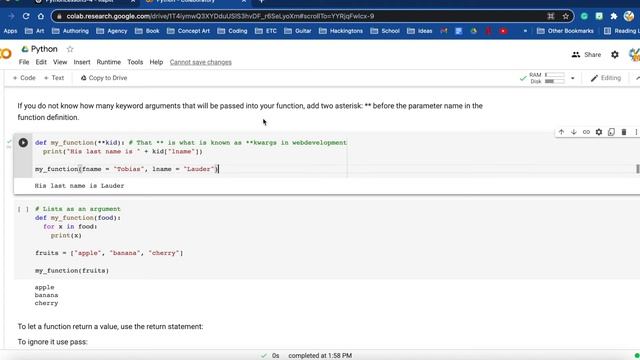640x360 pixels.
Task: Open the Edit menu
Action: click(41, 62)
